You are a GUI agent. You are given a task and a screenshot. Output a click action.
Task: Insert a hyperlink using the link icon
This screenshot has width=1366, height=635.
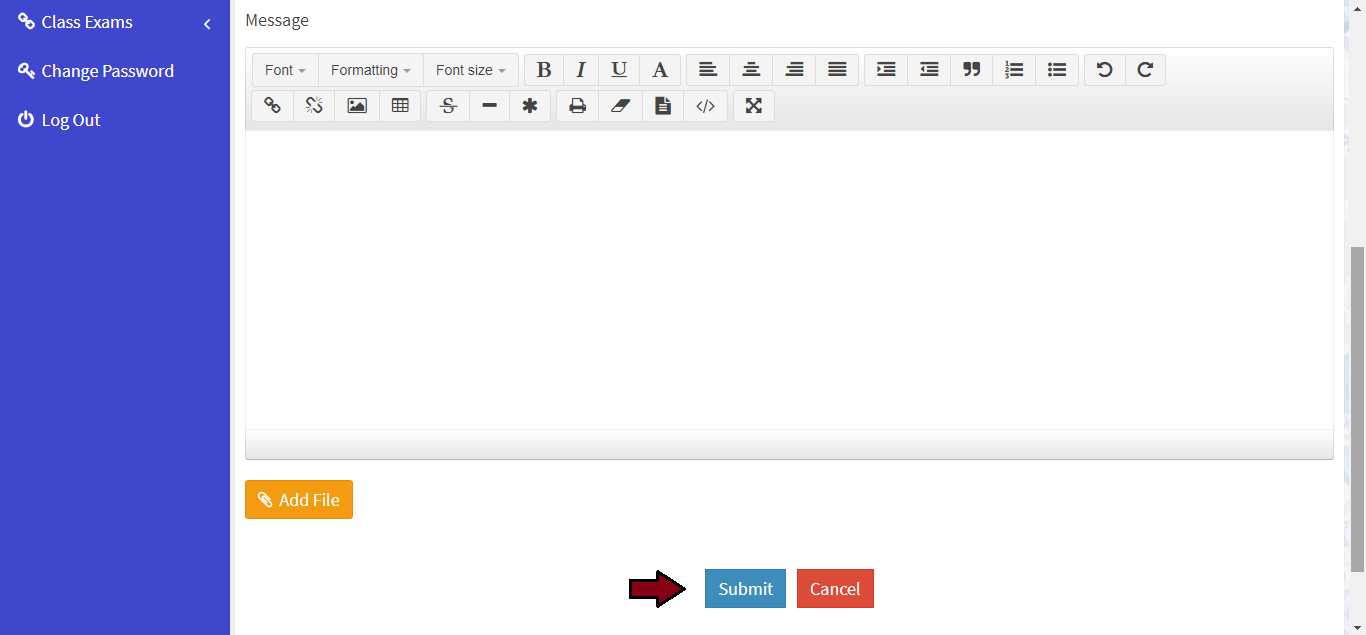pyautogui.click(x=272, y=106)
